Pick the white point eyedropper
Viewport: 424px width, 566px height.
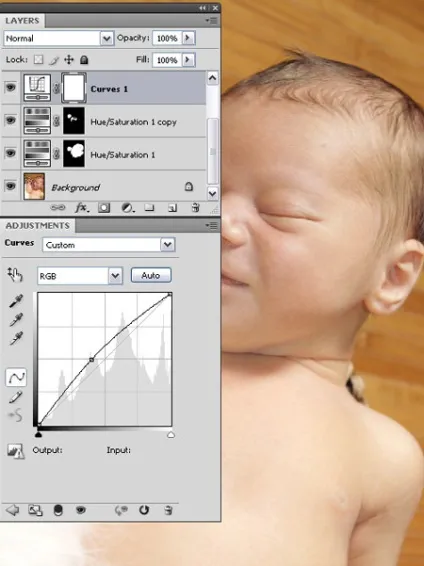[16, 338]
